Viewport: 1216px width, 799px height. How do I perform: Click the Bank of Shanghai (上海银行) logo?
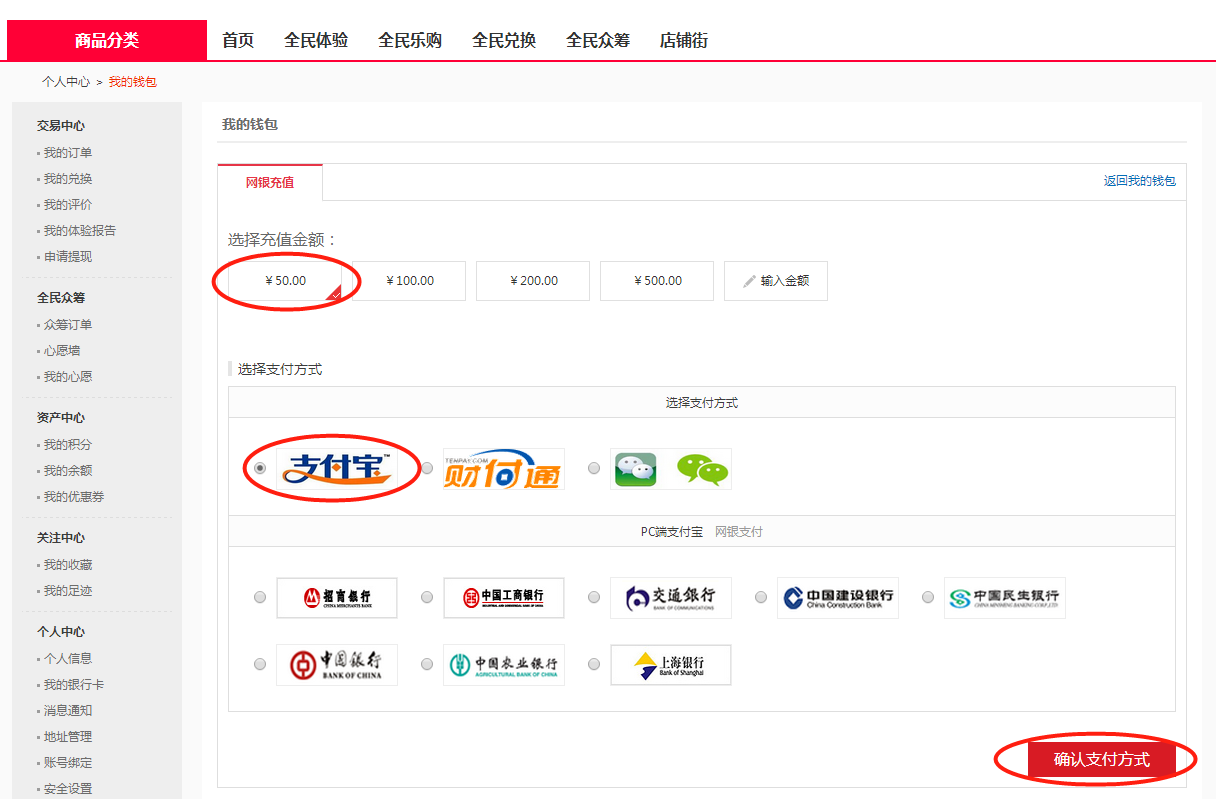[671, 664]
